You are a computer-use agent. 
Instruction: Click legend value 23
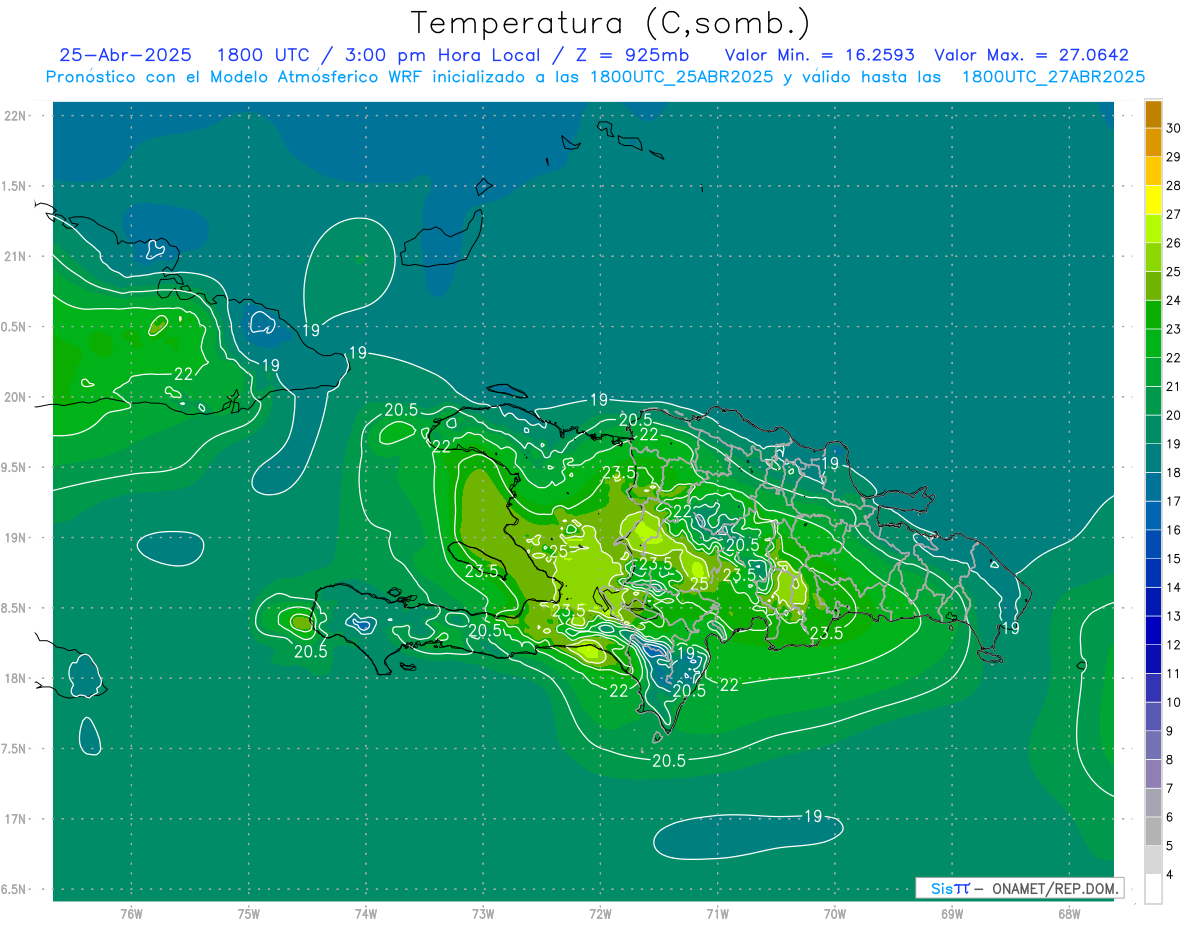tap(1174, 329)
